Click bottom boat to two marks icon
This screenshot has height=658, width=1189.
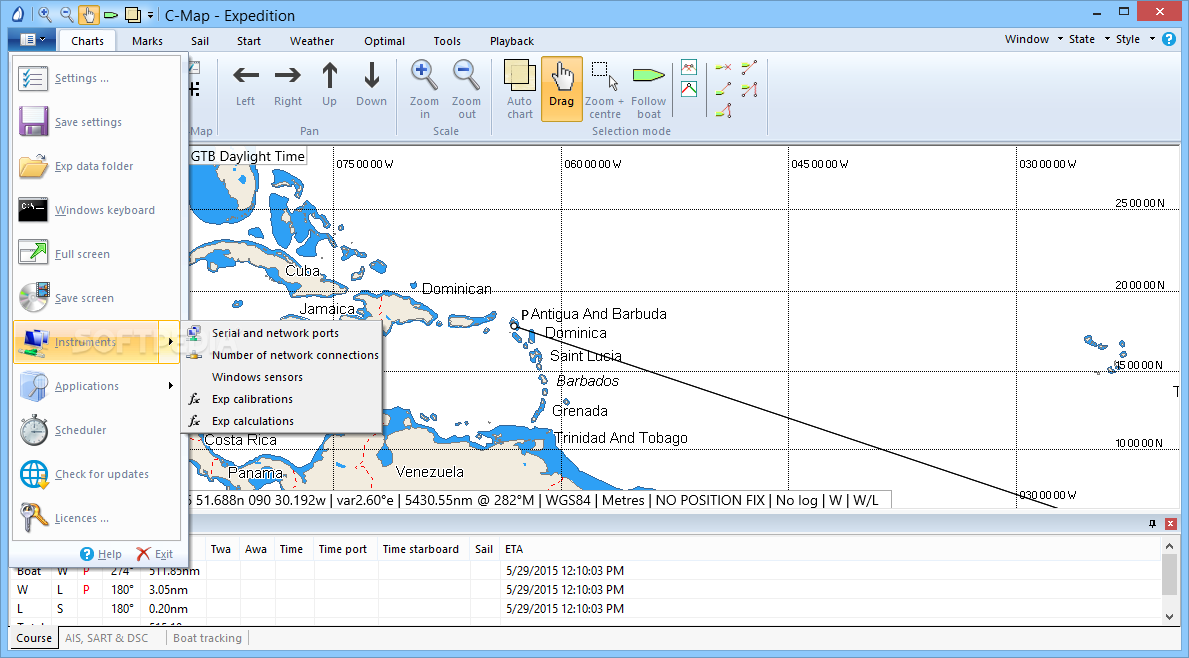coord(723,111)
